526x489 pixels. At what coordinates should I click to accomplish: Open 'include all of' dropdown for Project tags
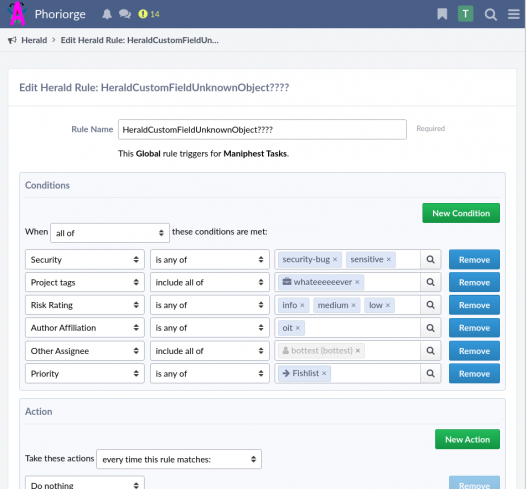point(210,282)
